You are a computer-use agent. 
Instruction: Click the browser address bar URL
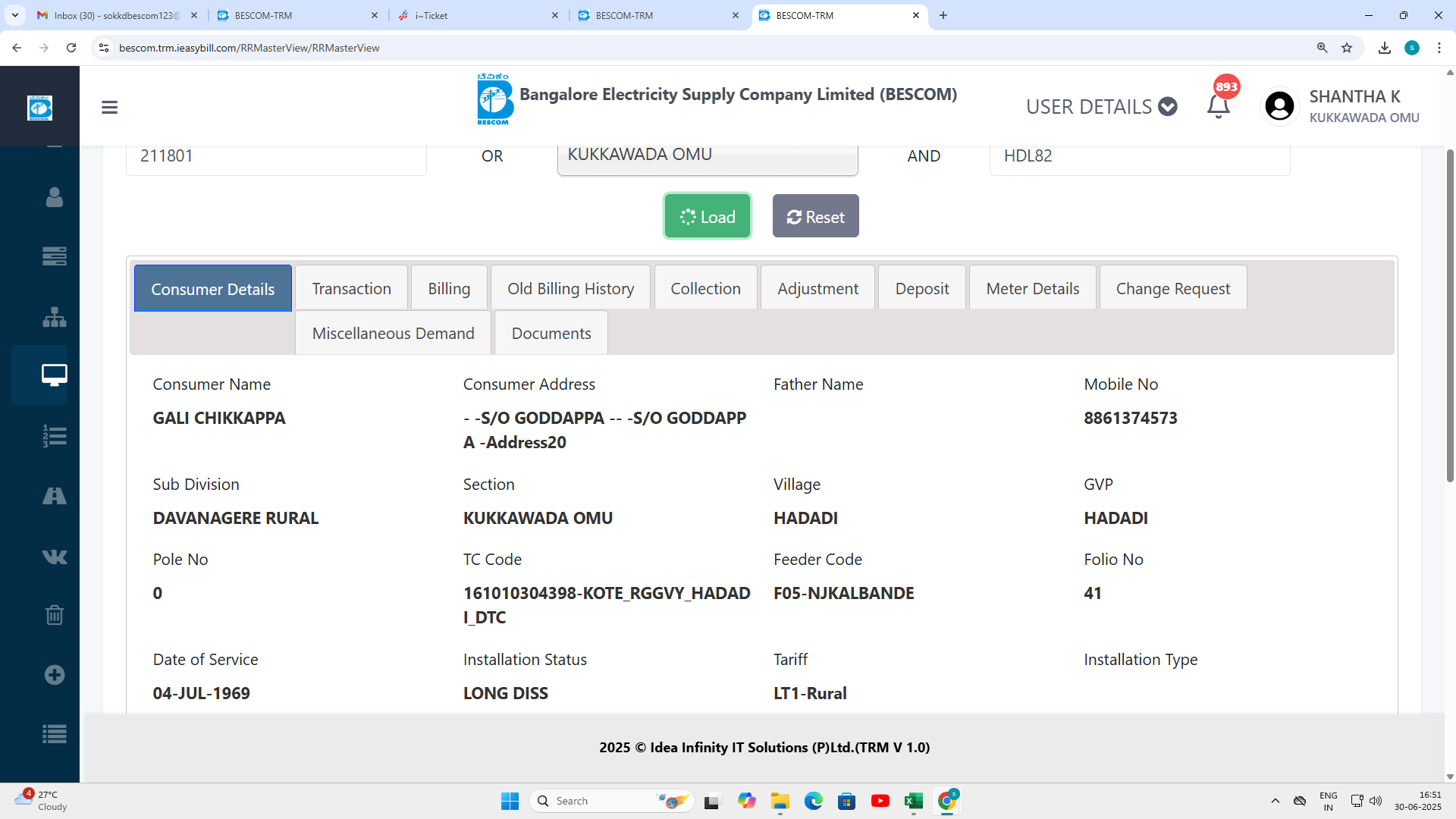[x=249, y=48]
